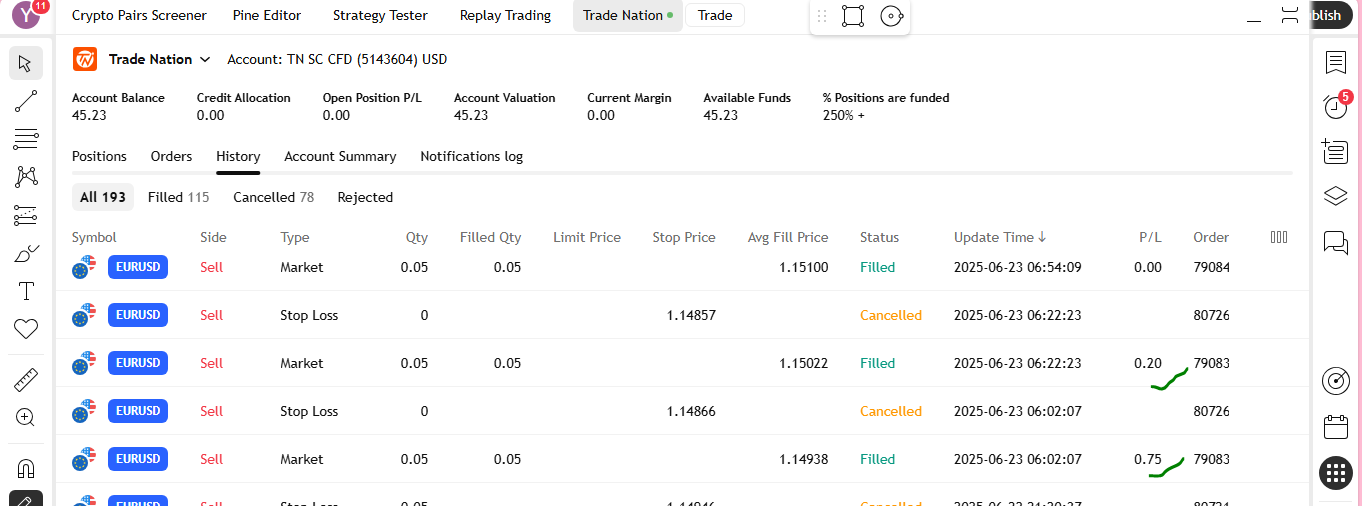Click the Trade button

[714, 15]
